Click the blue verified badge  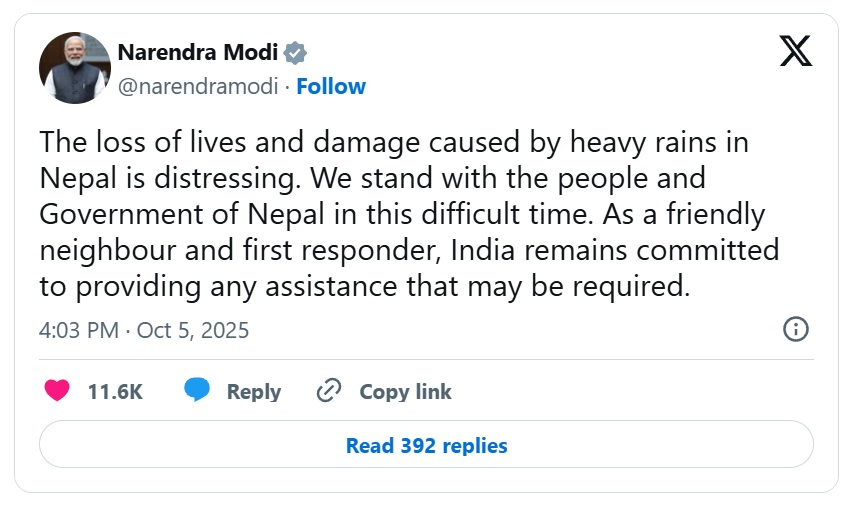tap(295, 53)
